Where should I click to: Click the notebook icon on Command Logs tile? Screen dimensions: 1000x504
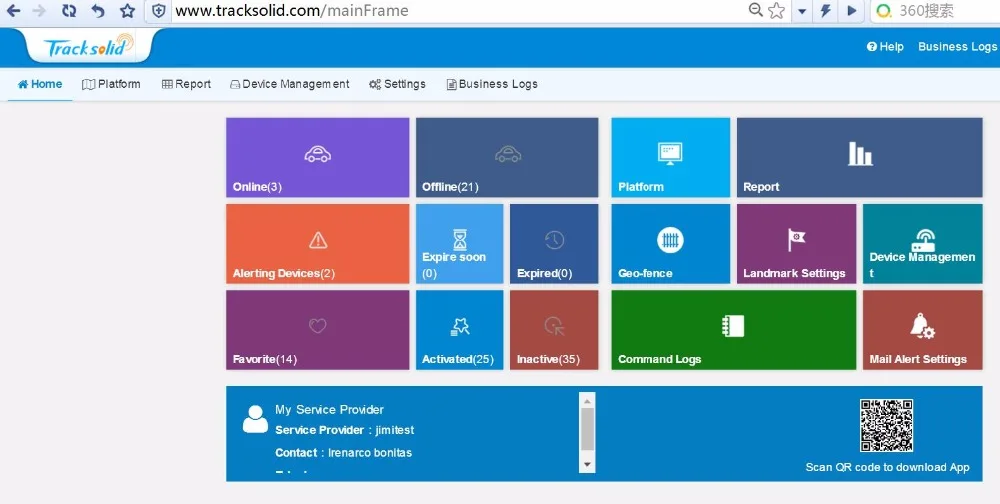point(733,326)
